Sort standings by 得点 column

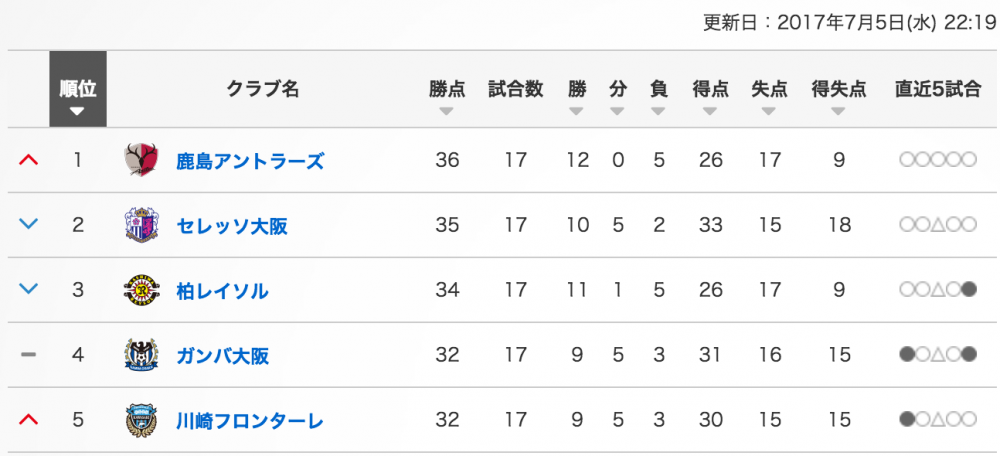pyautogui.click(x=710, y=96)
